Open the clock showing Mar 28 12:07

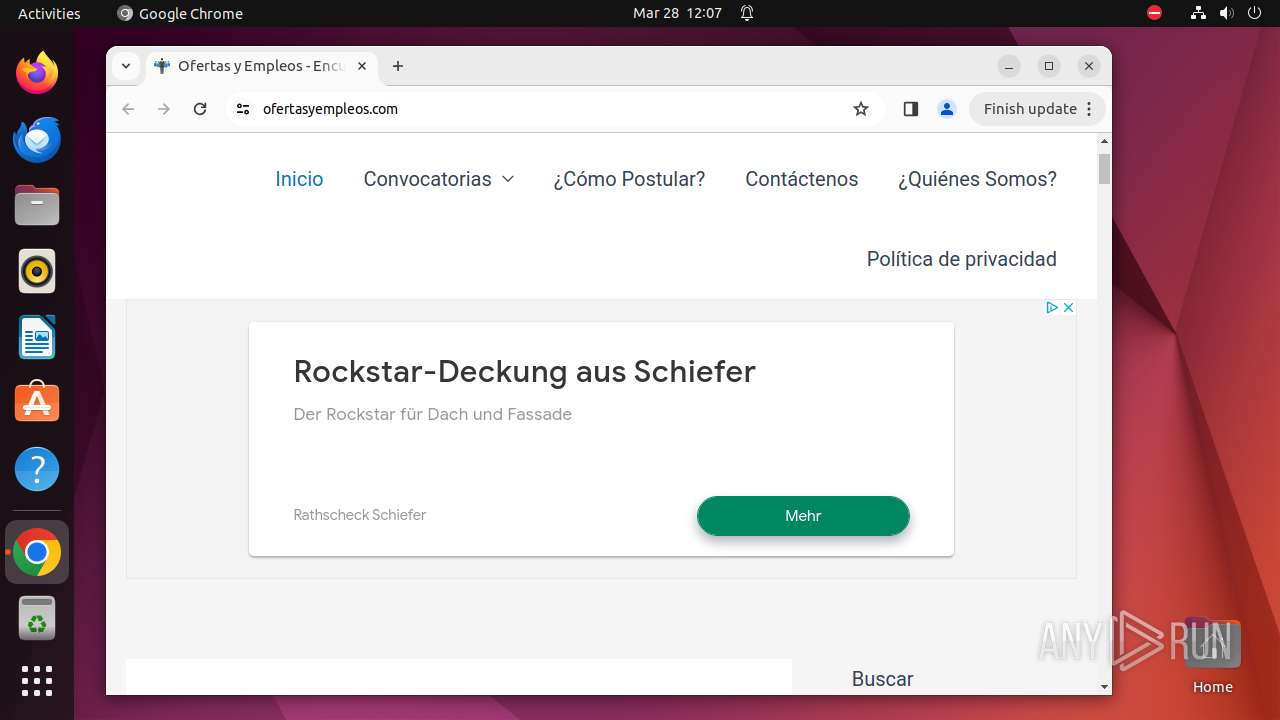[677, 13]
